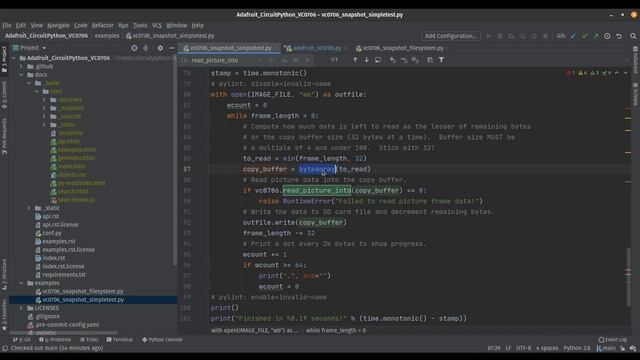Click the rollback undo arrow icon
Image resolution: width=640 pixels, height=360 pixels.
point(619,36)
